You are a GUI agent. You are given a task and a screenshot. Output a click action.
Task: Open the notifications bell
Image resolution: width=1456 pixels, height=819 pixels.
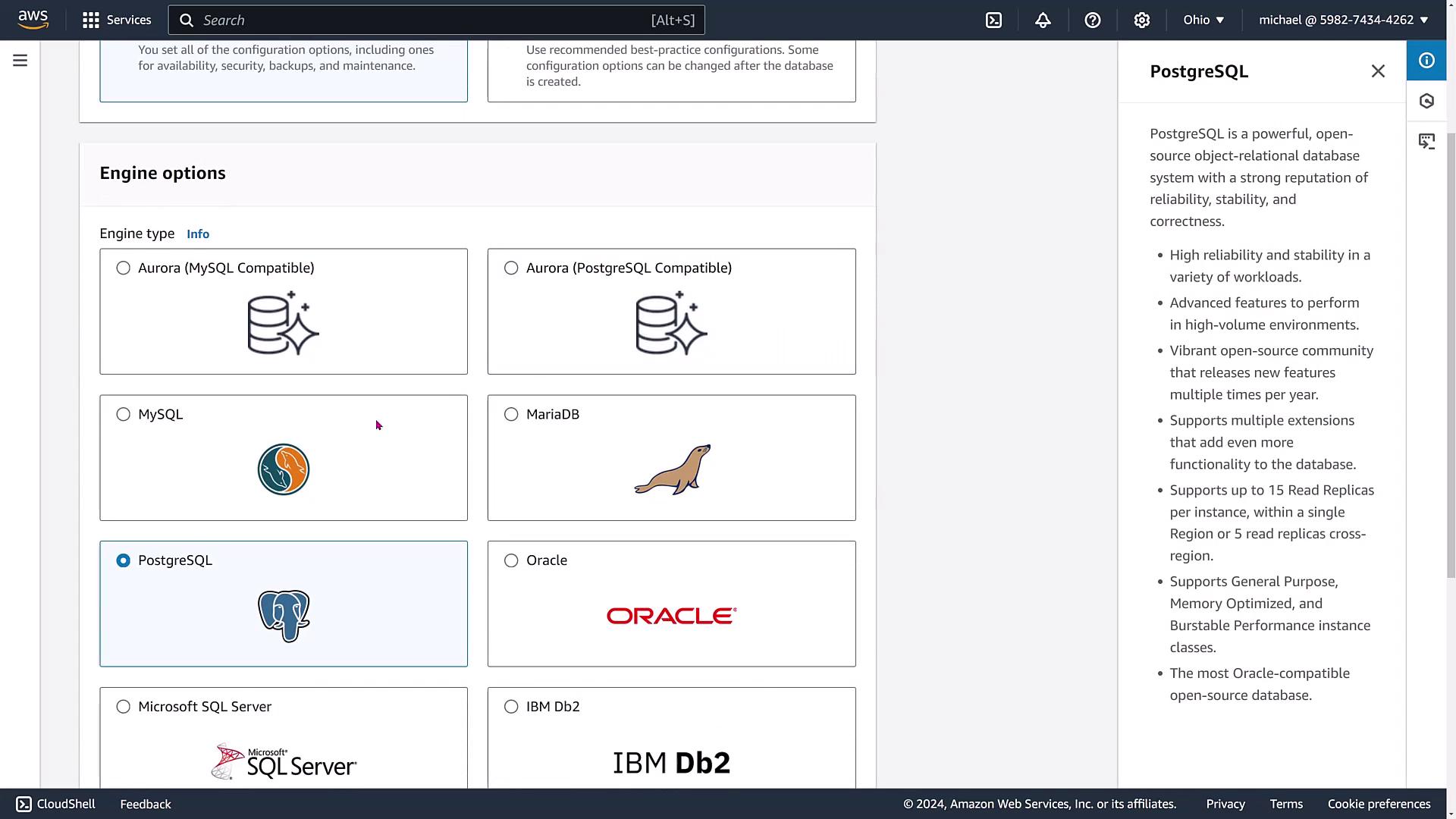point(1043,20)
